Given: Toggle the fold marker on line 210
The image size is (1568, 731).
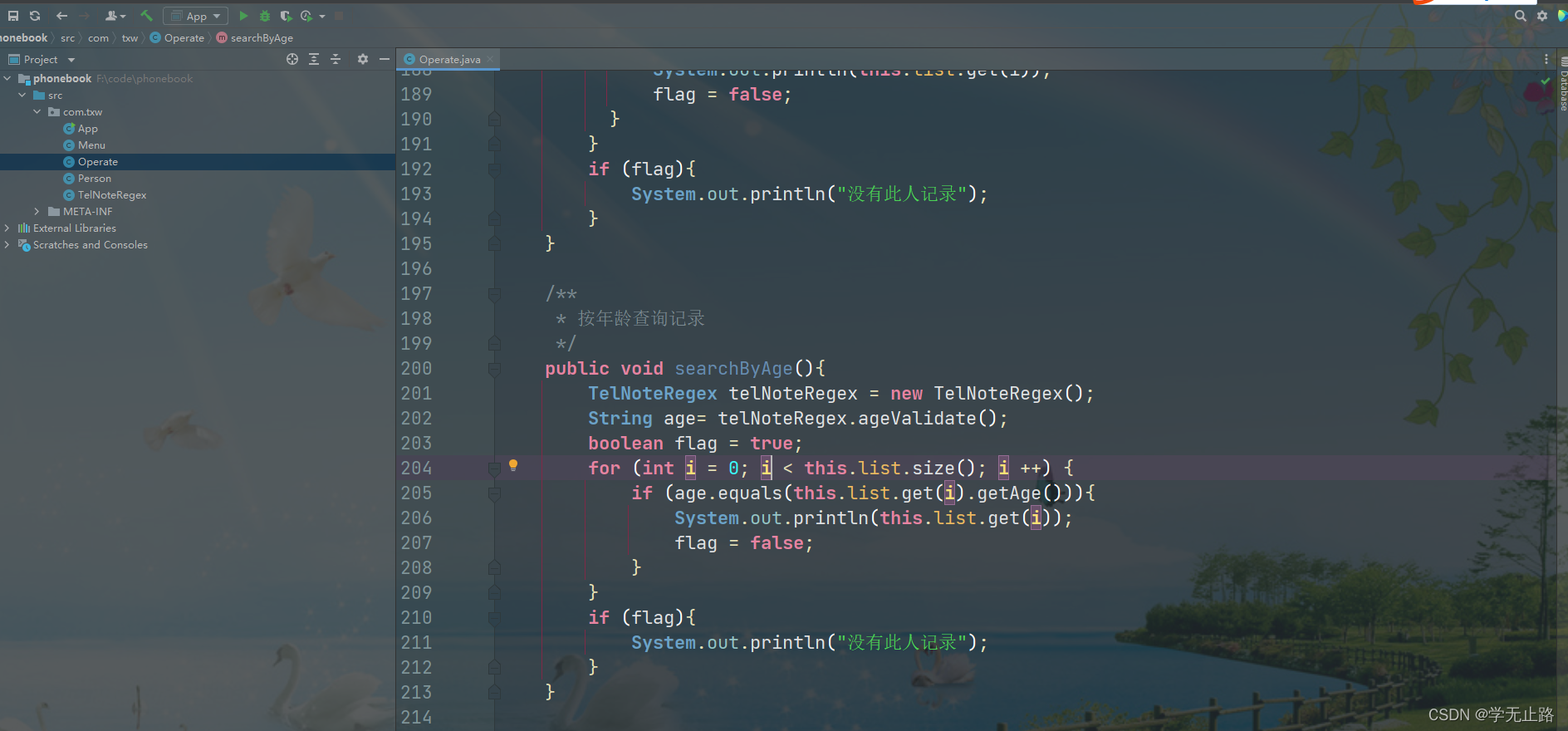Looking at the screenshot, I should coord(494,618).
